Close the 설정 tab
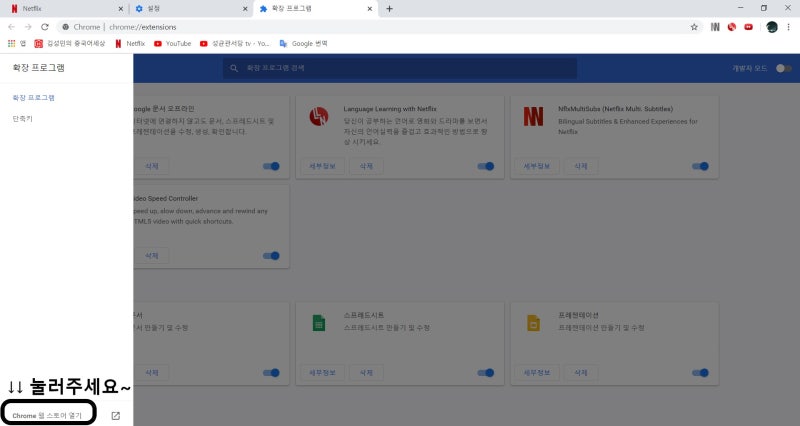The height and width of the screenshot is (426, 800). [245, 9]
